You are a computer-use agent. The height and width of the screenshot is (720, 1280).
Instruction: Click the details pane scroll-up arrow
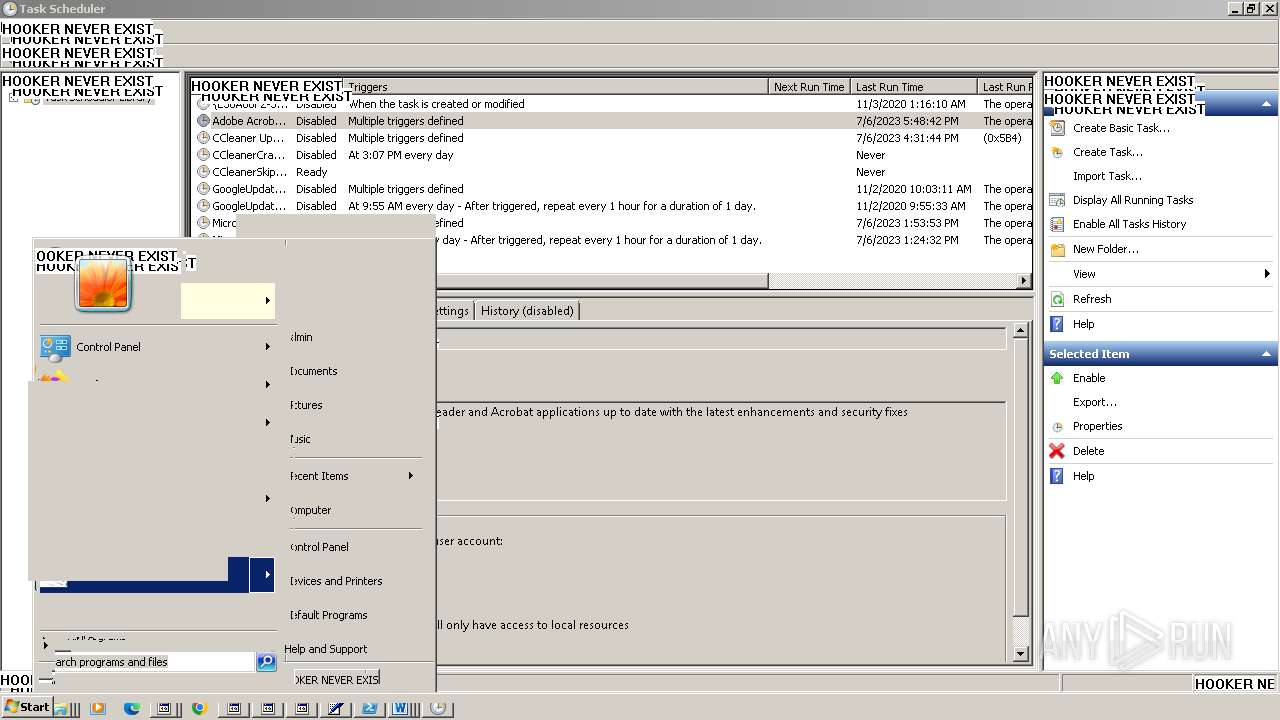point(1020,330)
